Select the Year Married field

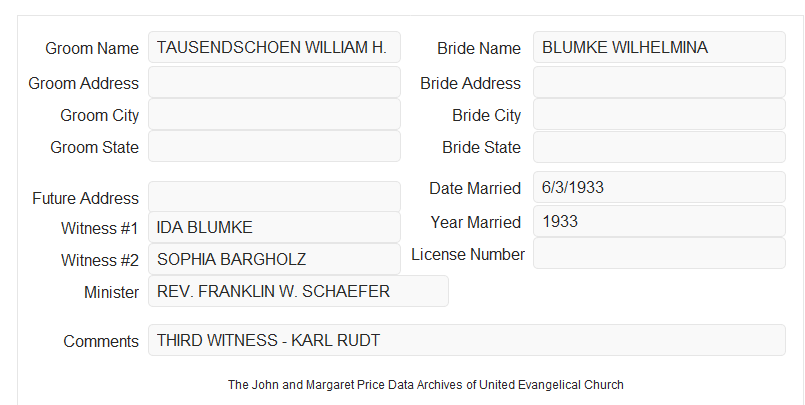tap(659, 221)
